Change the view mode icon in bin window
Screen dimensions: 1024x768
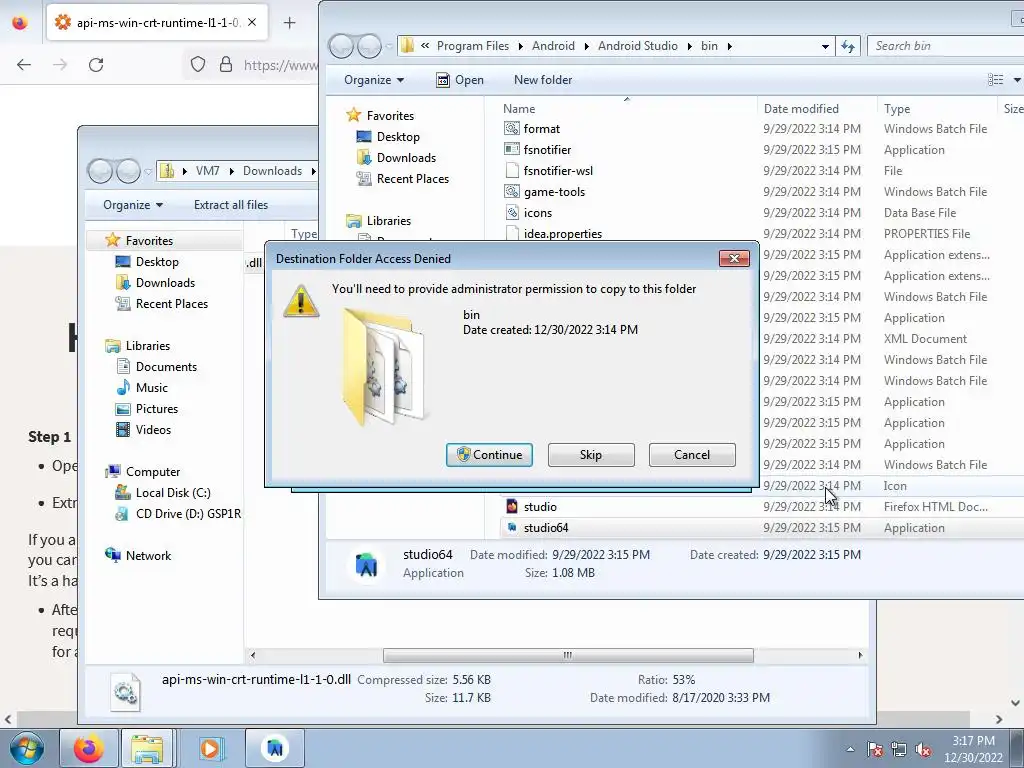996,80
